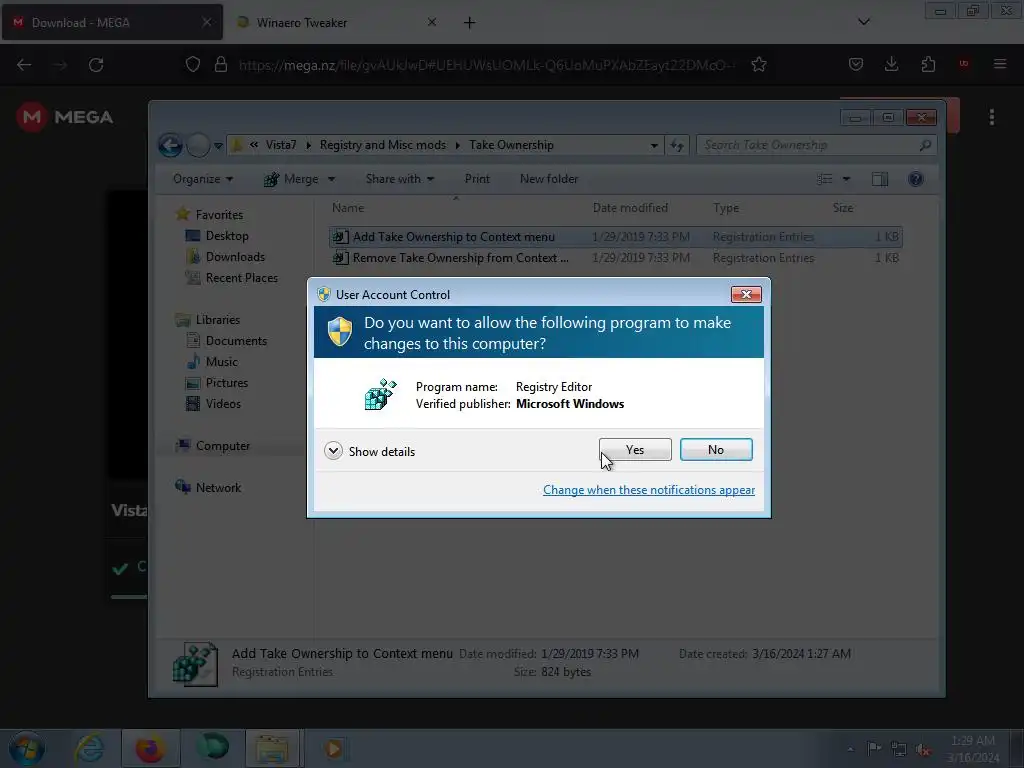Open Change when these notifications appear link

pyautogui.click(x=648, y=490)
